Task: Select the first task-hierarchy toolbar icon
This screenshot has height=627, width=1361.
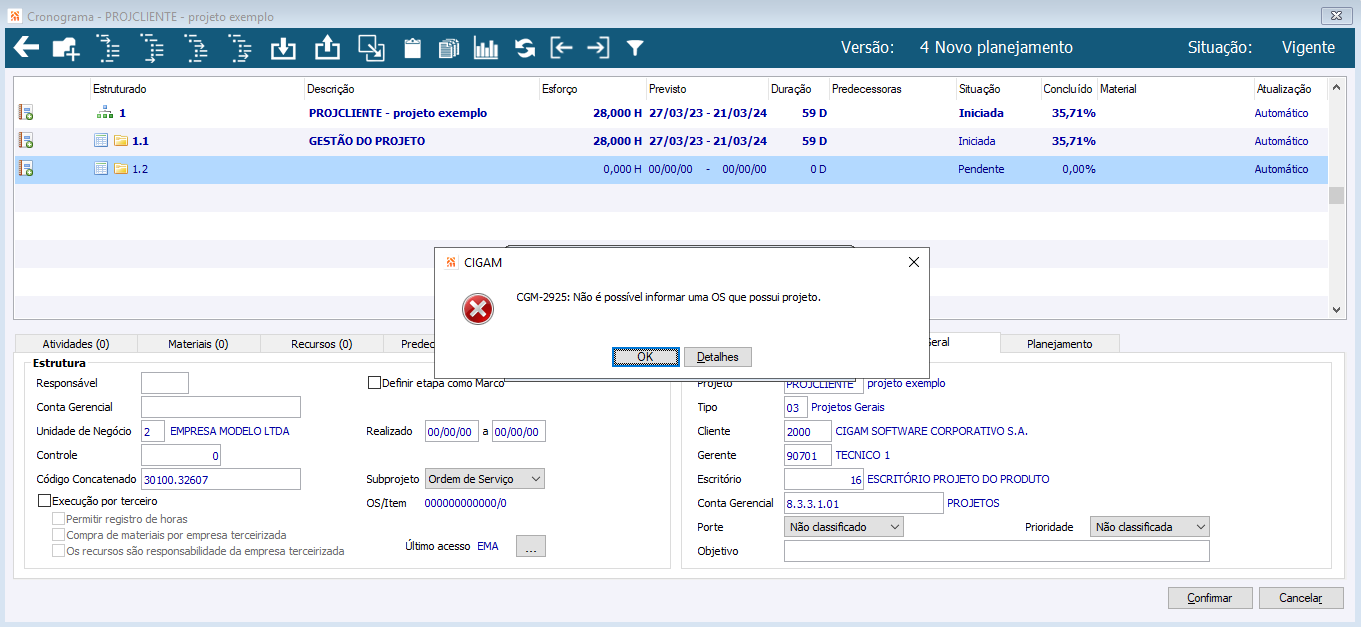Action: tap(107, 47)
